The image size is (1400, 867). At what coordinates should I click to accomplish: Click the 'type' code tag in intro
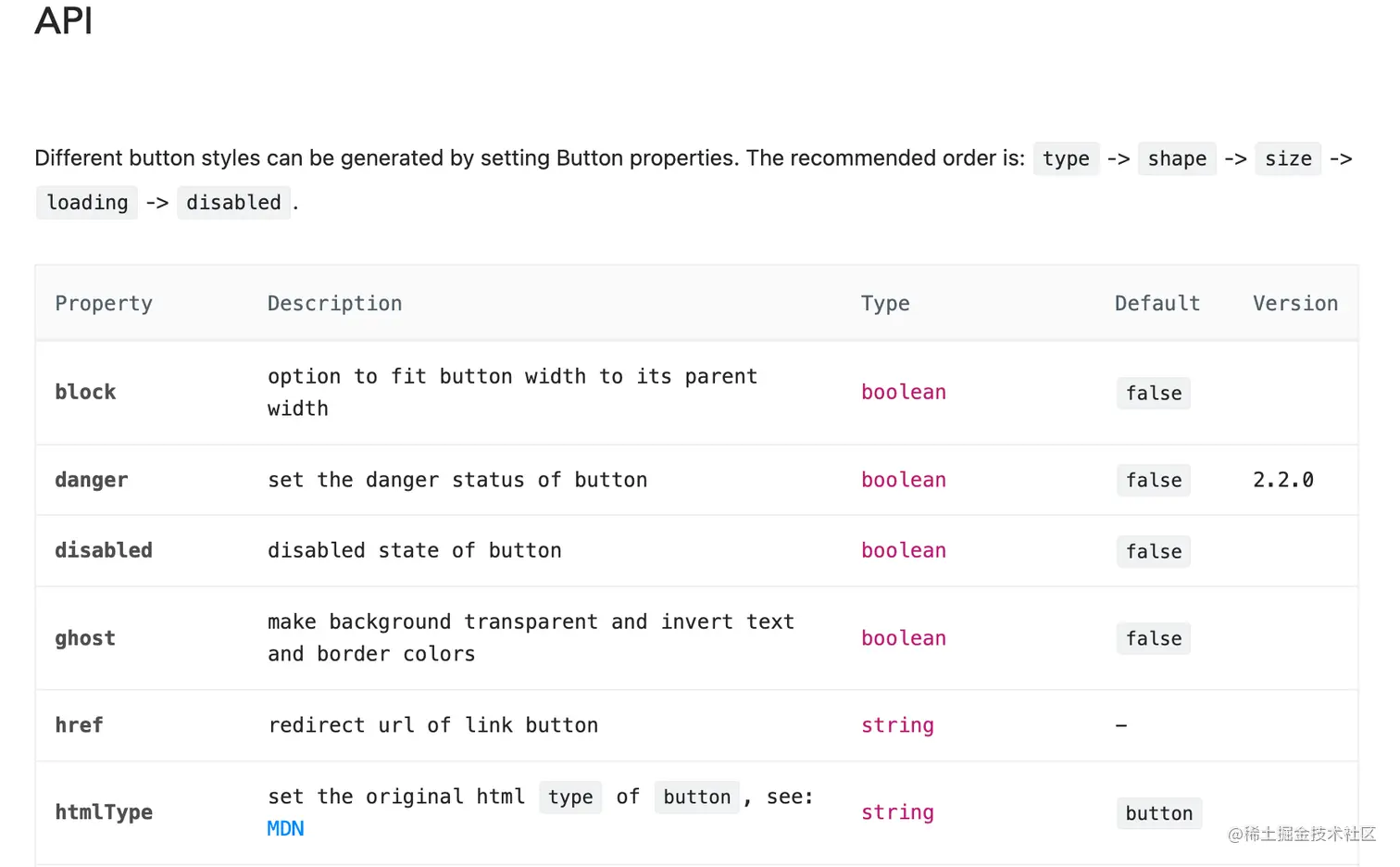(x=1066, y=158)
